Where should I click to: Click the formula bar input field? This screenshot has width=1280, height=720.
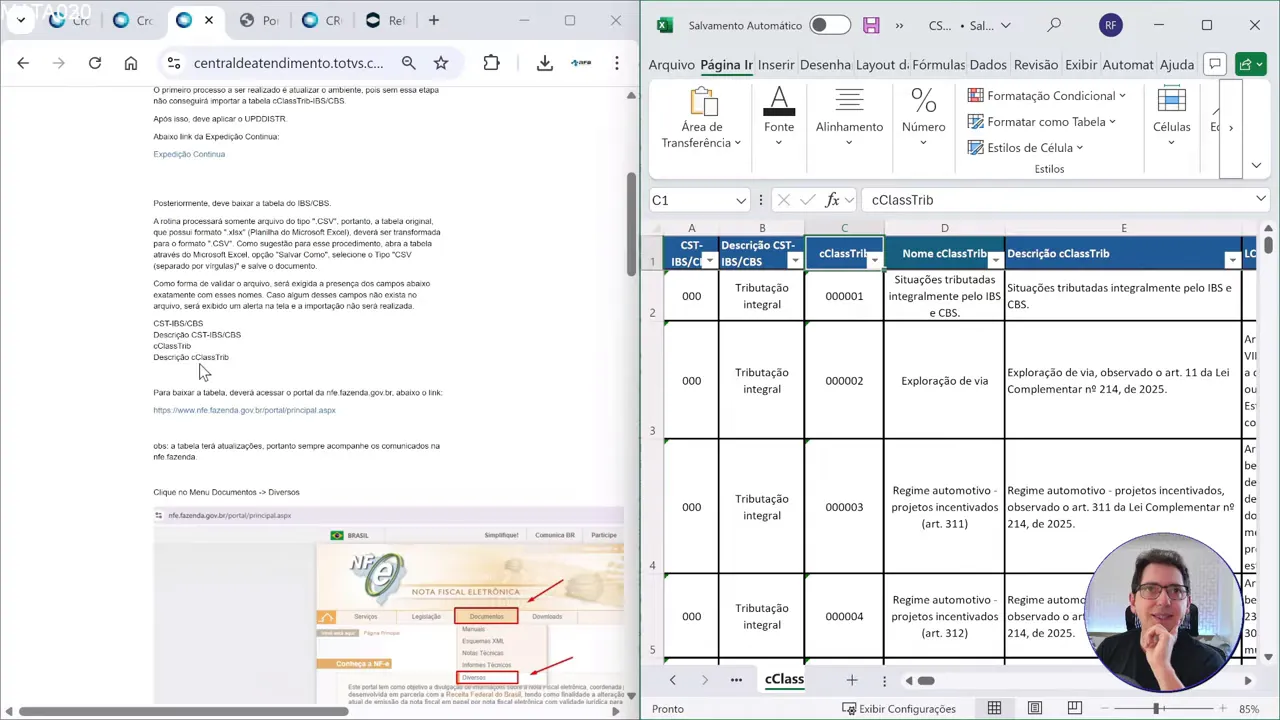pyautogui.click(x=1050, y=200)
